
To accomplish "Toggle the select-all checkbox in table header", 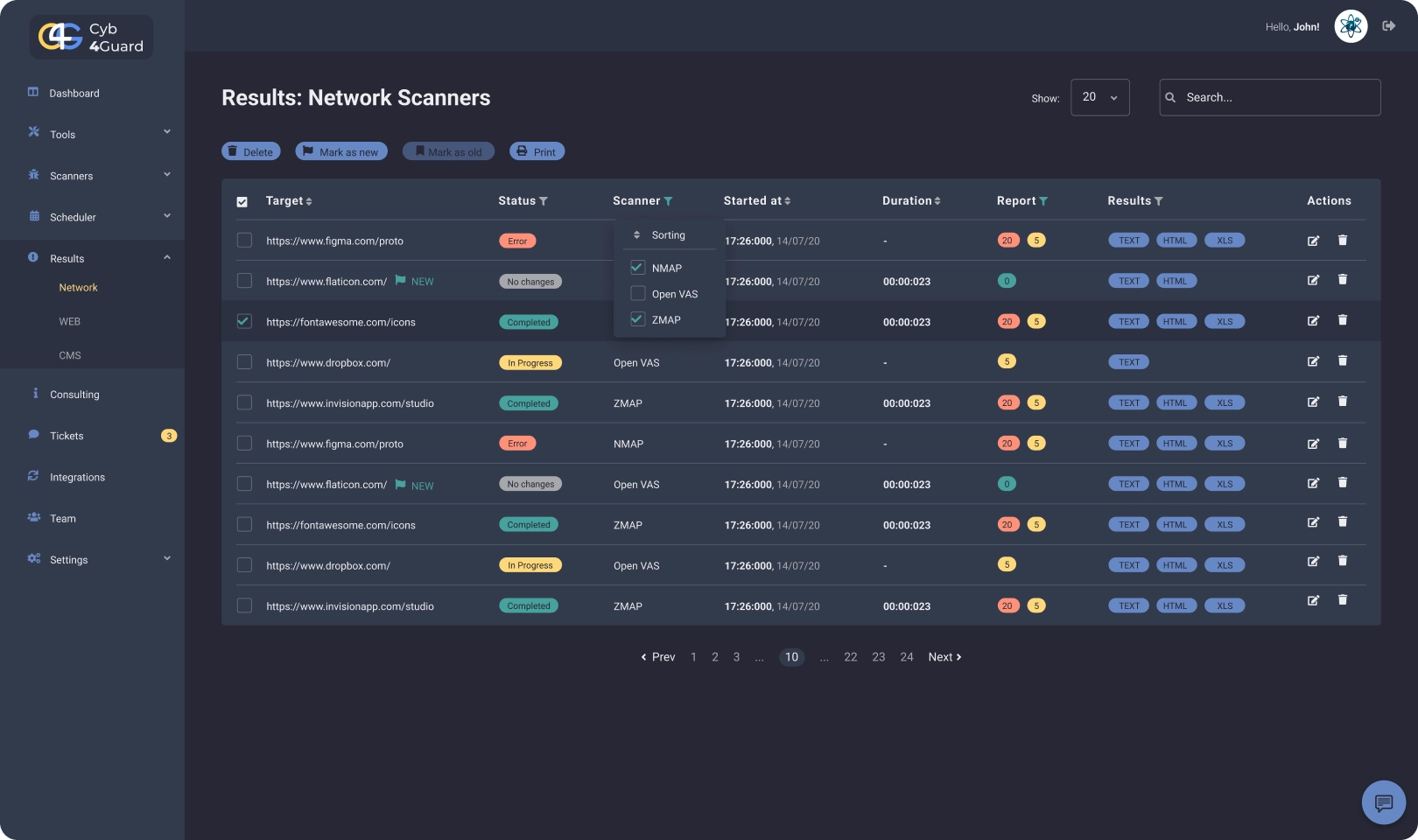I will 242,201.
